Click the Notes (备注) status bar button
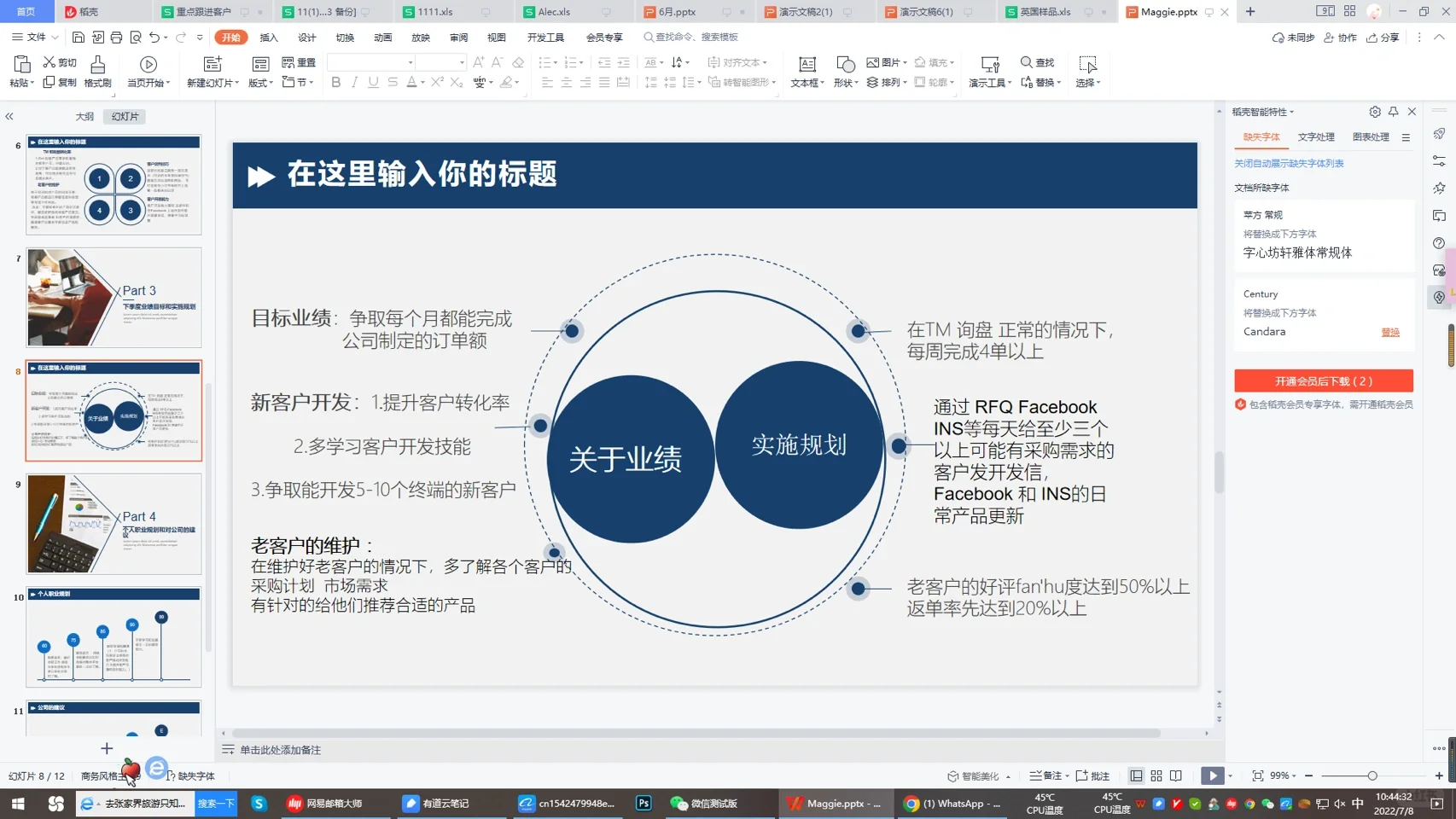 click(1048, 775)
